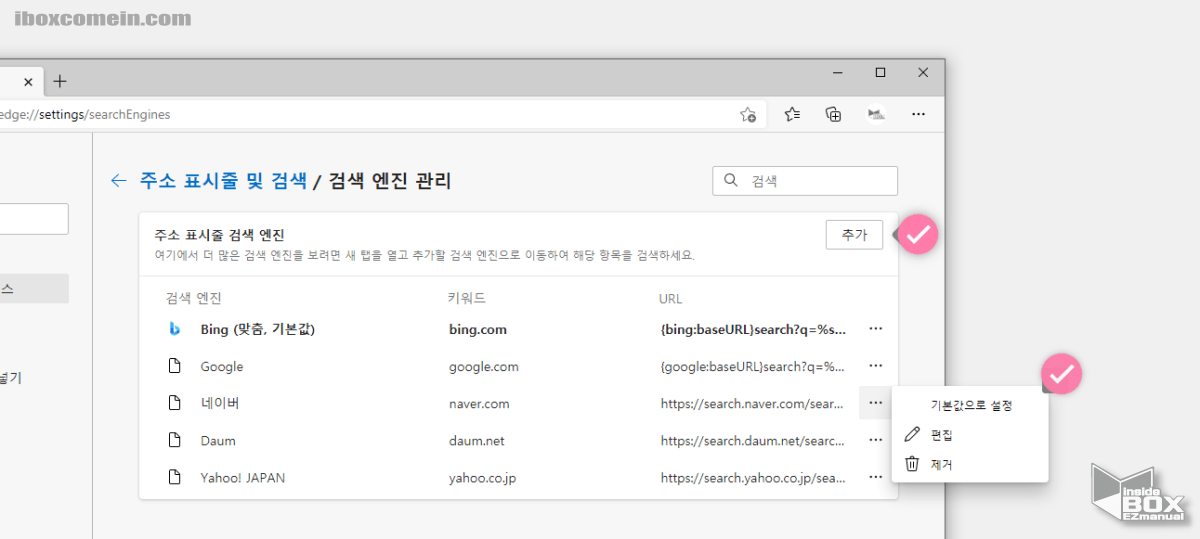Image resolution: width=1200 pixels, height=539 pixels.
Task: Click the Google row page icon
Action: [174, 366]
